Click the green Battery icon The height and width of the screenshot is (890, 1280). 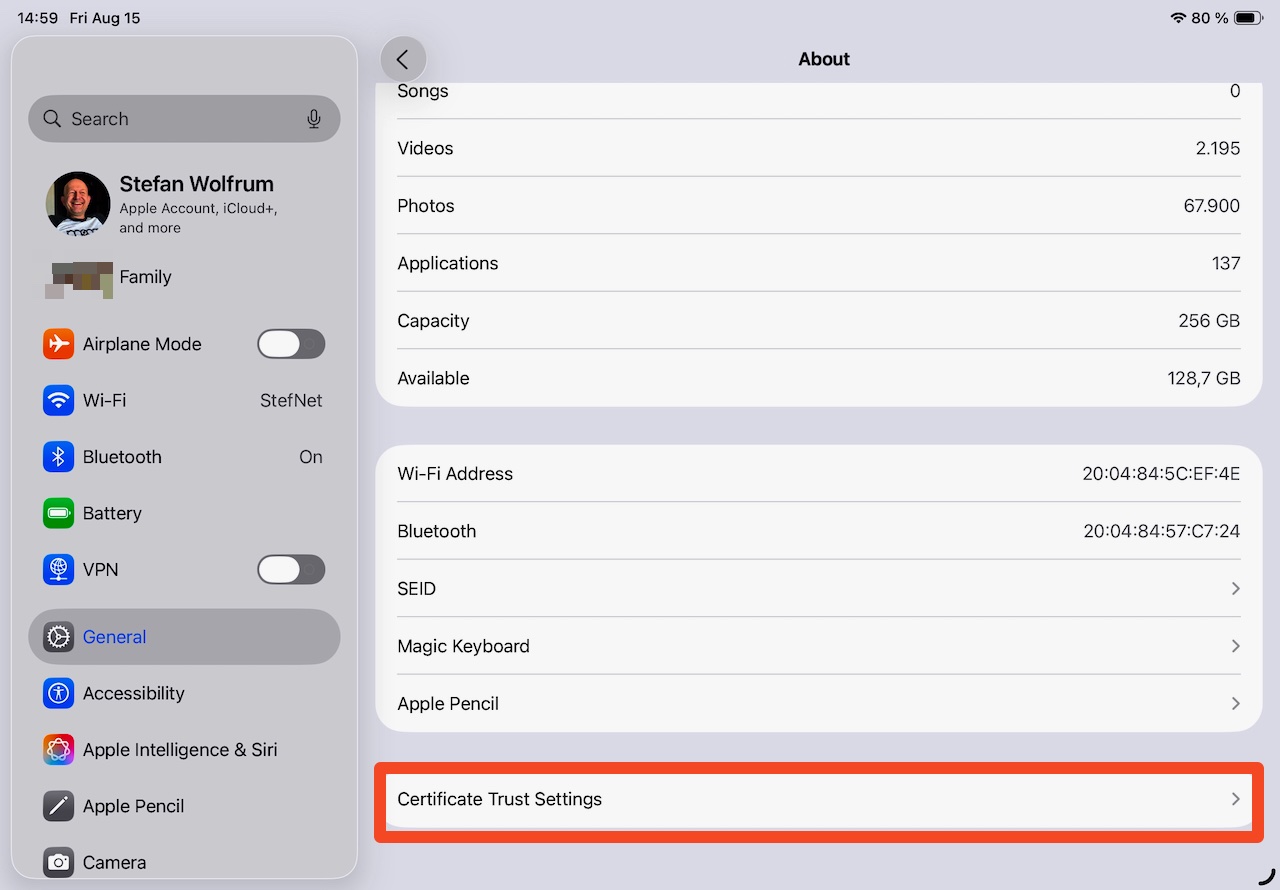pos(59,513)
